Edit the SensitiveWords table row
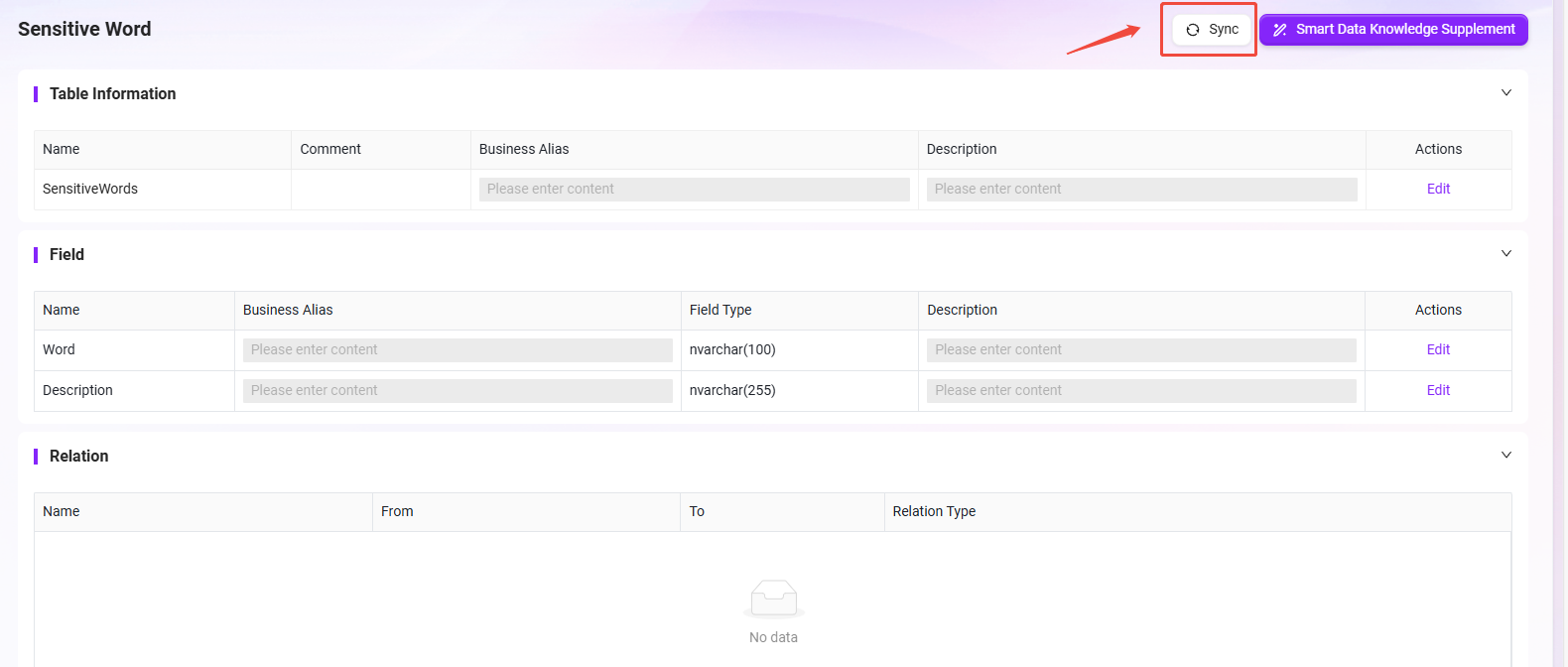The width and height of the screenshot is (1568, 667). point(1438,189)
